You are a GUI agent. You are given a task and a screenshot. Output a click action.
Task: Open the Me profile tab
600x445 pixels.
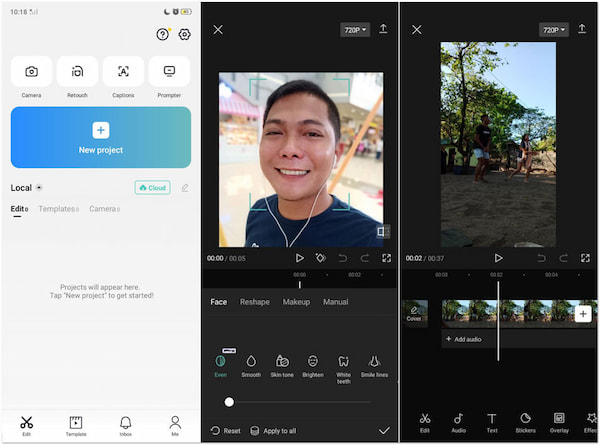coord(175,426)
